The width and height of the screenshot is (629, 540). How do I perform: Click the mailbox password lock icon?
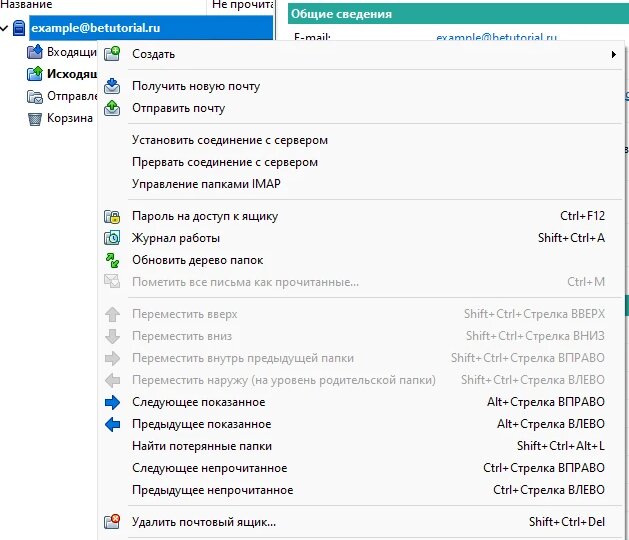(112, 216)
